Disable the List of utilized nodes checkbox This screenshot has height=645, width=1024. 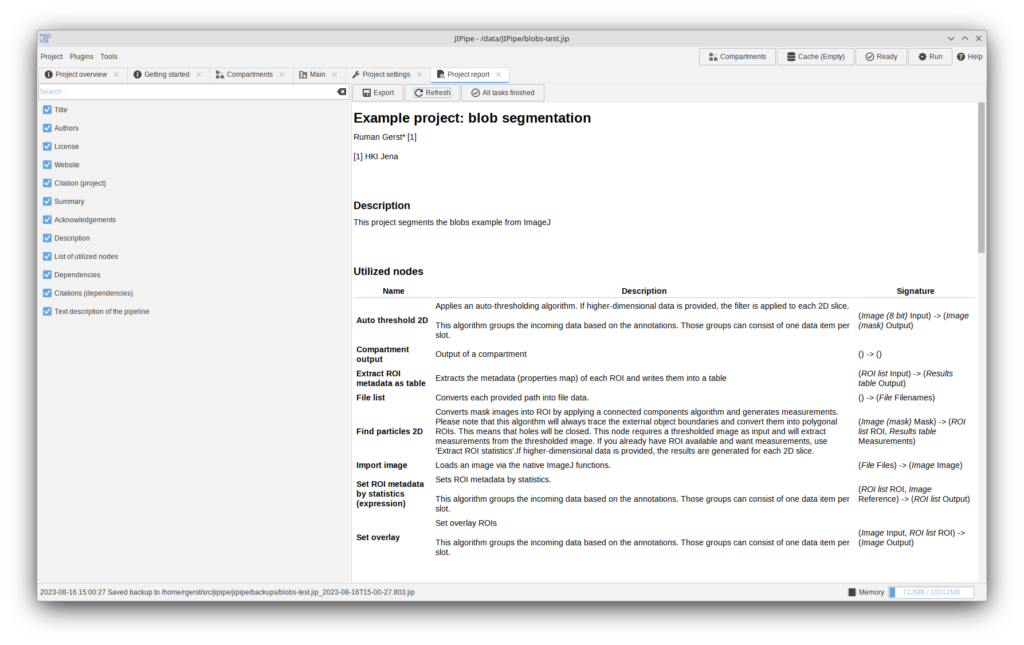(x=47, y=256)
